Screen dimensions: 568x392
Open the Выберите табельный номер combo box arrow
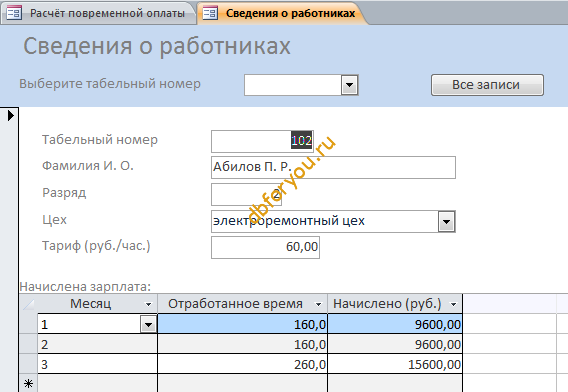pyautogui.click(x=350, y=85)
